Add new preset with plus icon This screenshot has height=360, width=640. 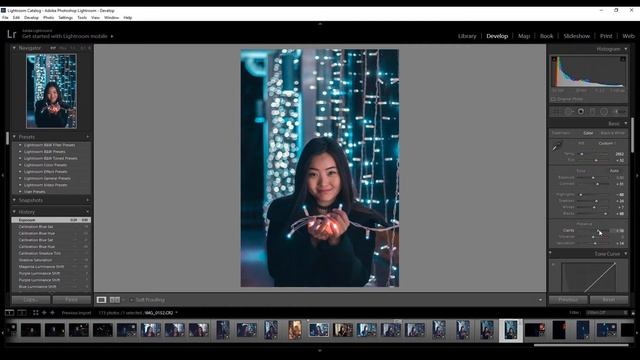click(87, 137)
